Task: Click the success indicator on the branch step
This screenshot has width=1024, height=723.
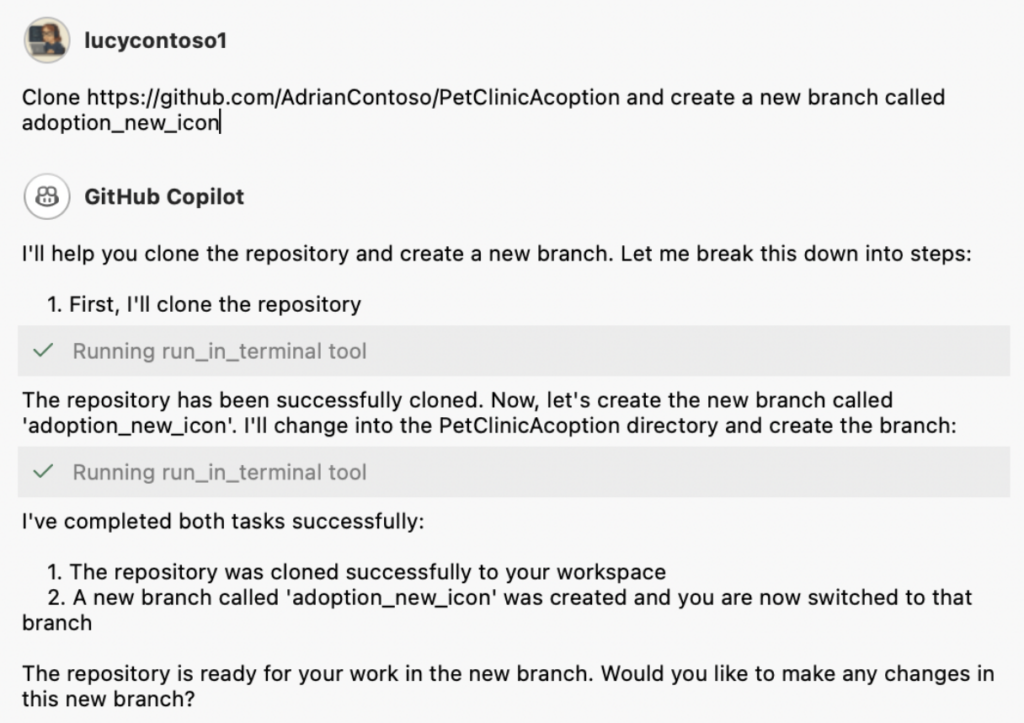Action: [44, 471]
